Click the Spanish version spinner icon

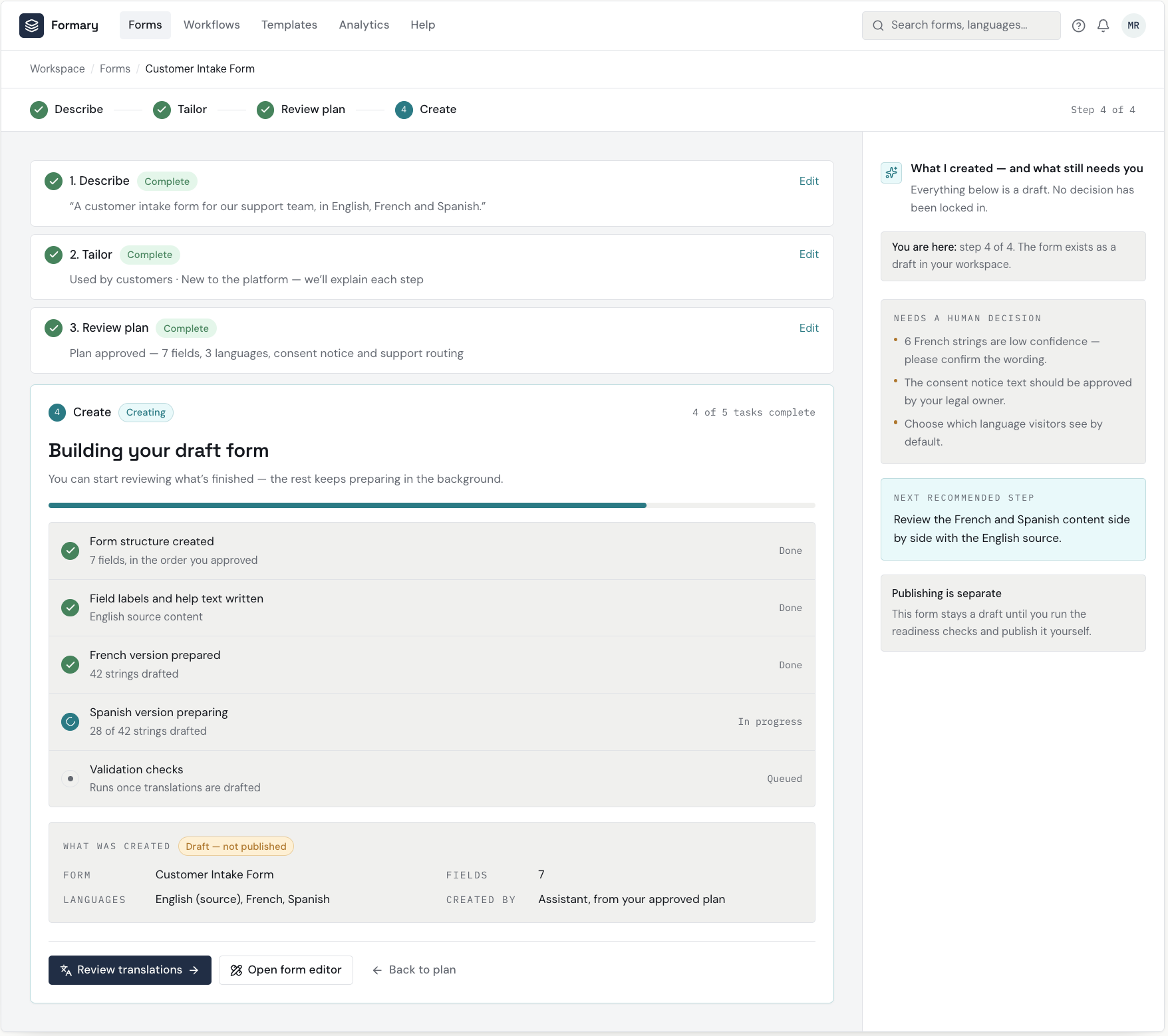pos(70,721)
